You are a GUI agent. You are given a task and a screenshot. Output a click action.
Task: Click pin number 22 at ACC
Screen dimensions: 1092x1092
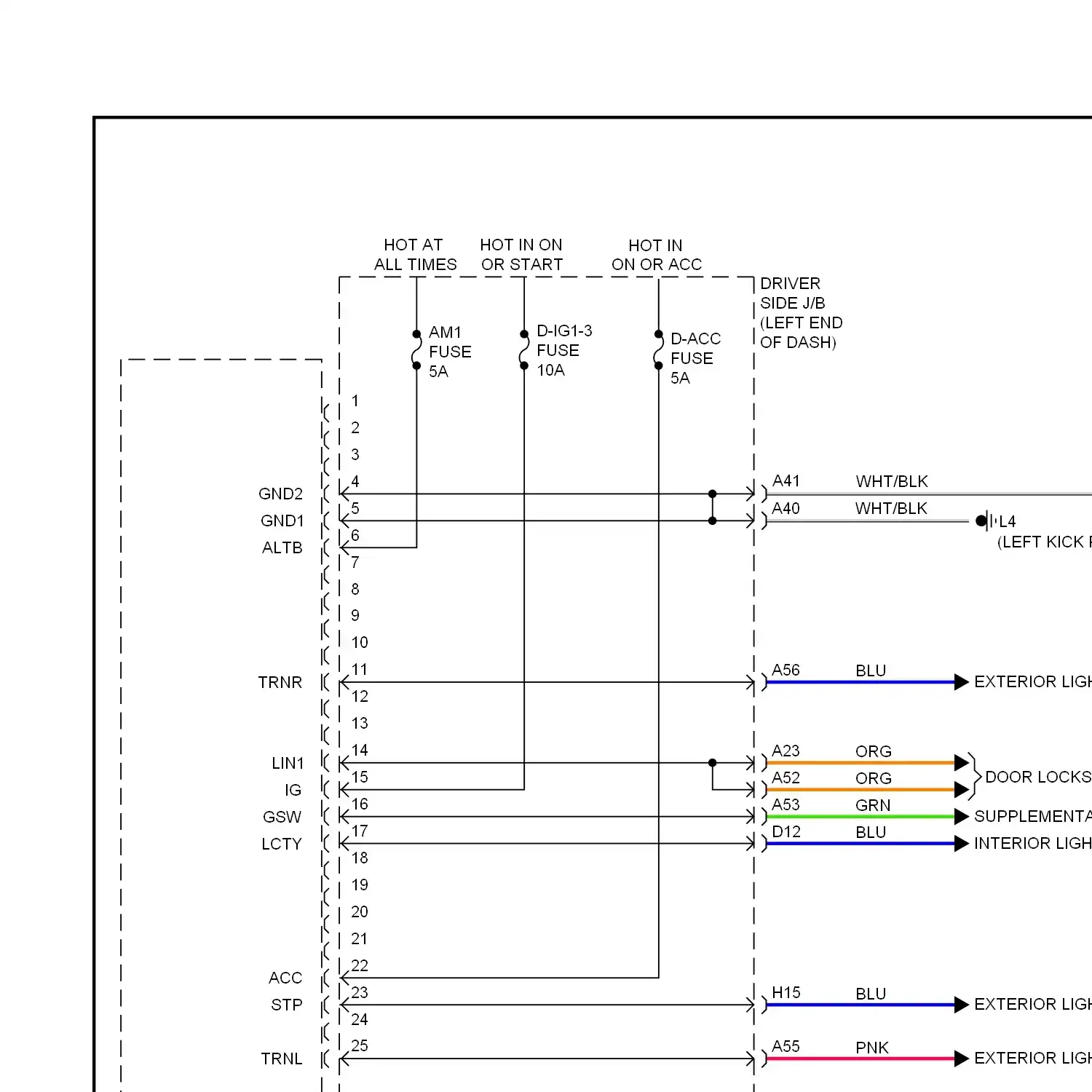pos(360,966)
